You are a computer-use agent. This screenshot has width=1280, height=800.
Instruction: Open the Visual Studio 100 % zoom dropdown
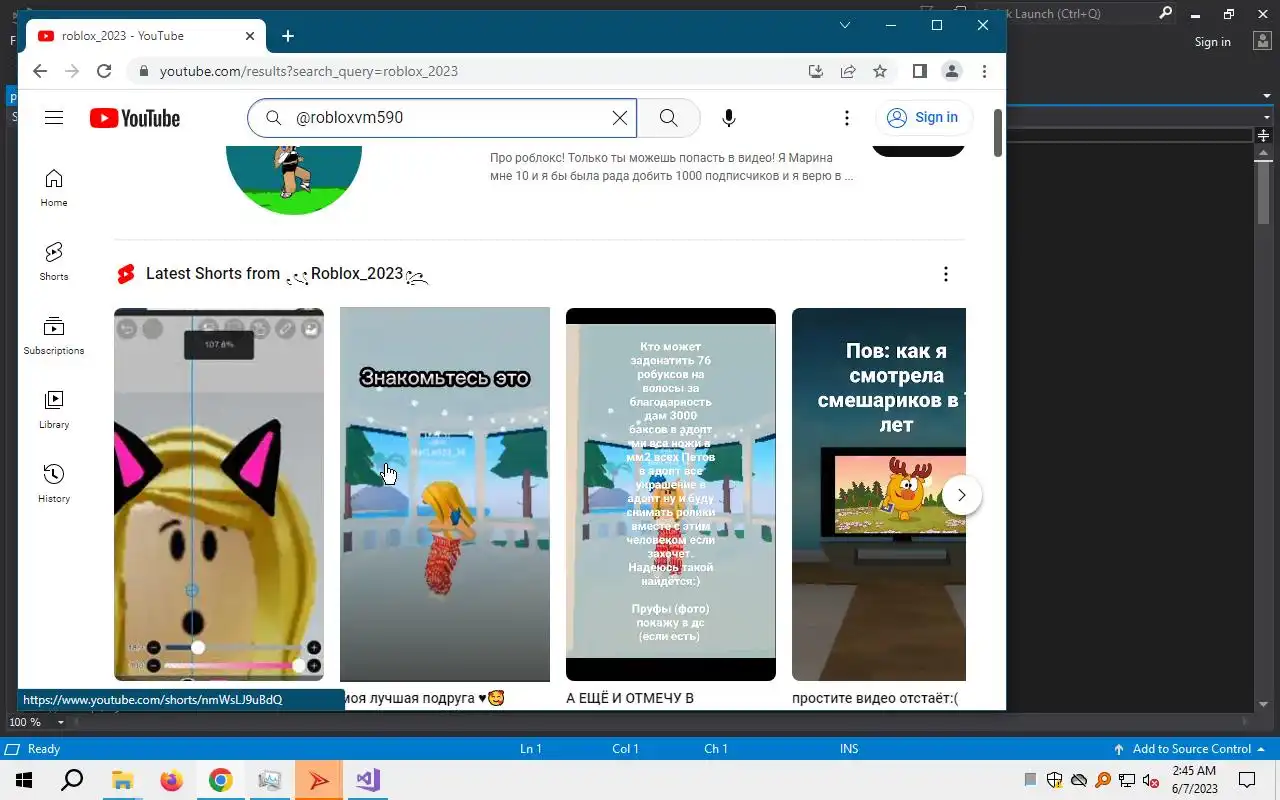click(60, 722)
